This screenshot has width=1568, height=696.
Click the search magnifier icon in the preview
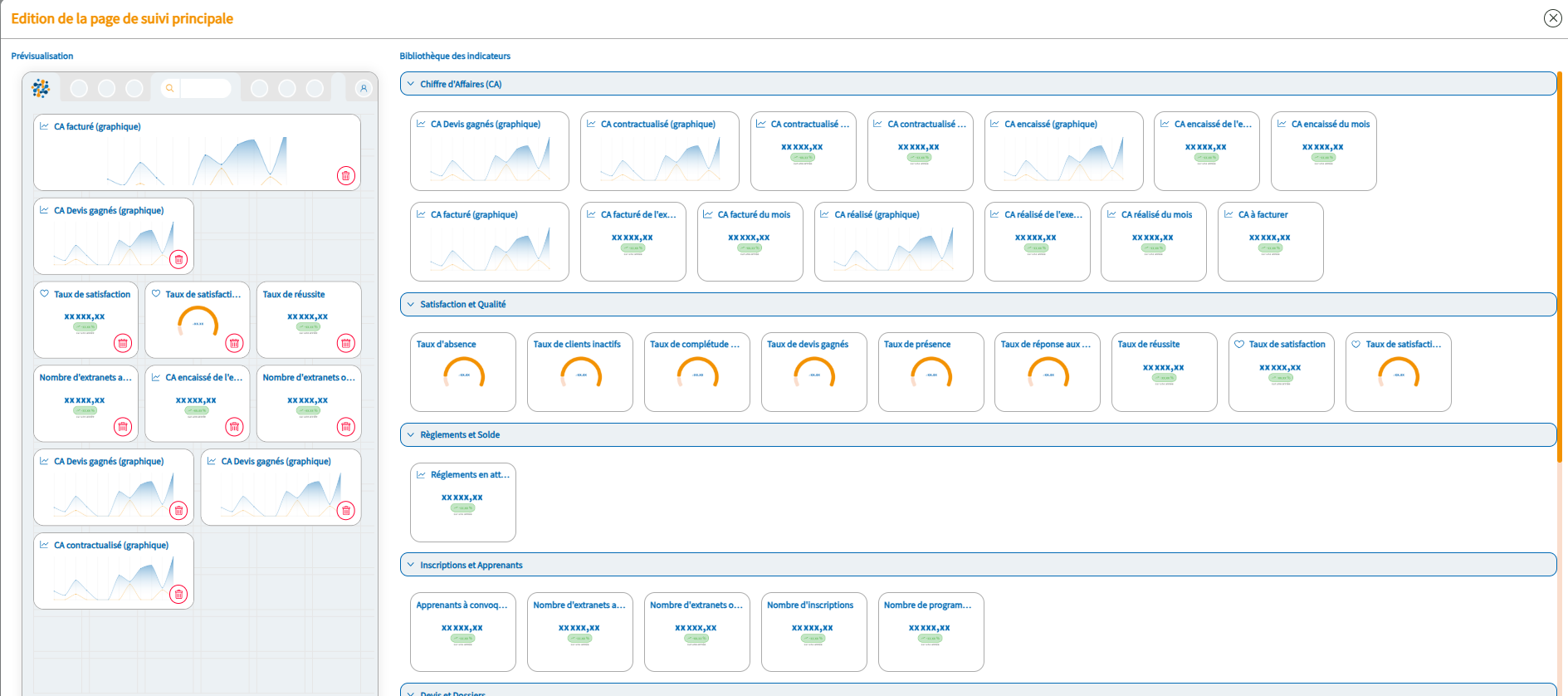pos(170,88)
